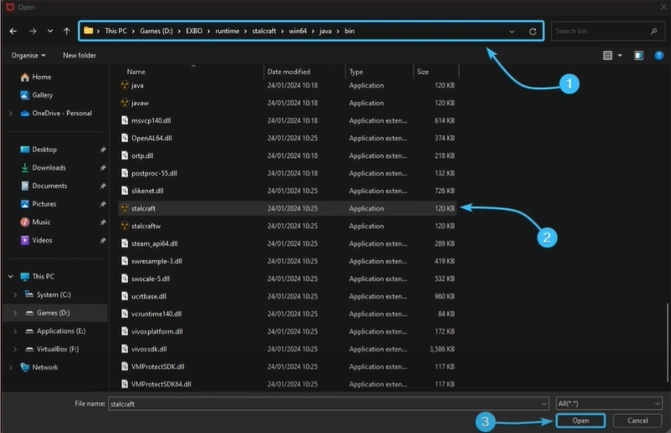Click the Cancel button
The height and width of the screenshot is (433, 671).
click(x=638, y=421)
